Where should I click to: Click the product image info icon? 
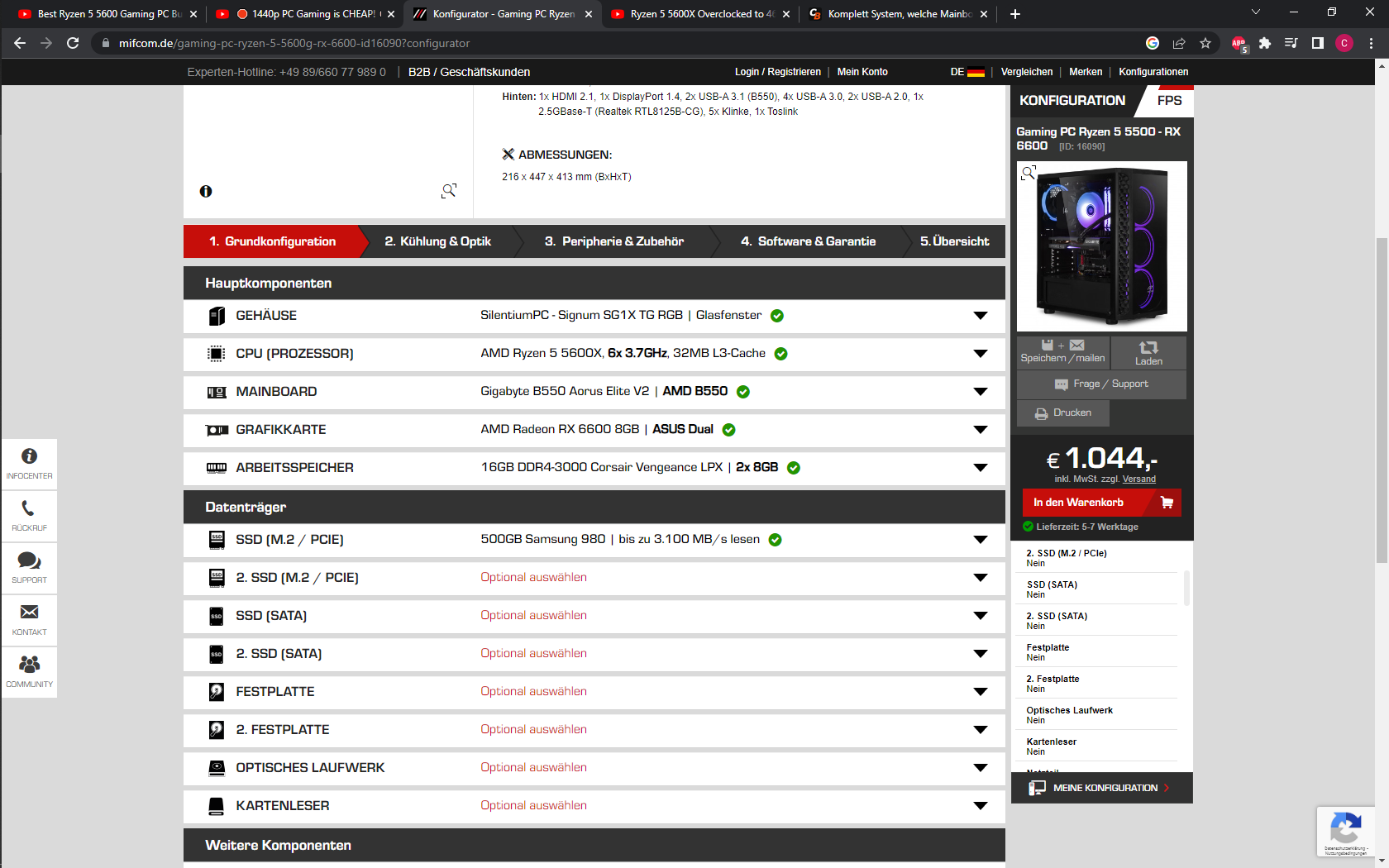(x=206, y=191)
